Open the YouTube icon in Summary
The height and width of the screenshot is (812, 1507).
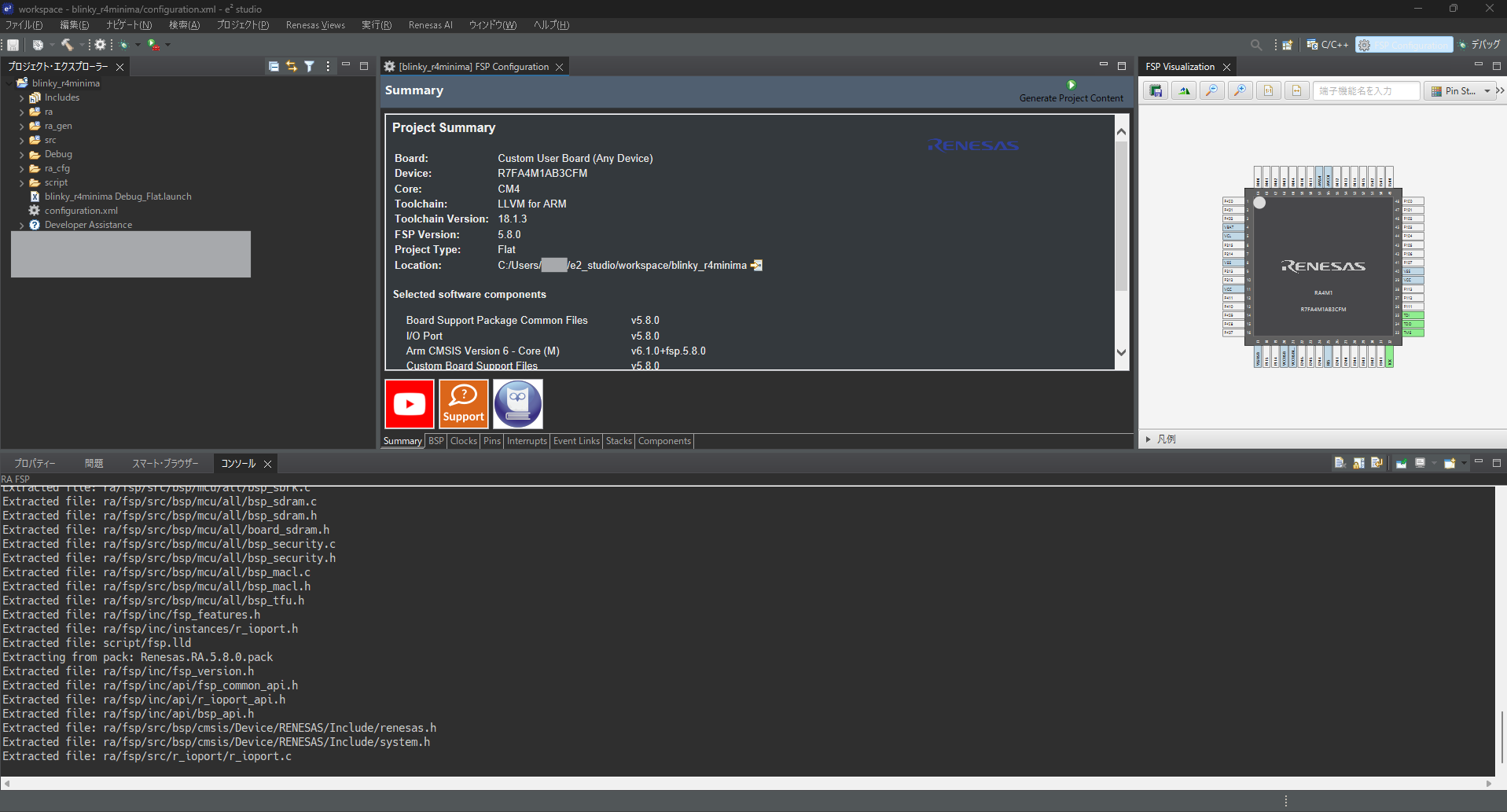click(410, 404)
